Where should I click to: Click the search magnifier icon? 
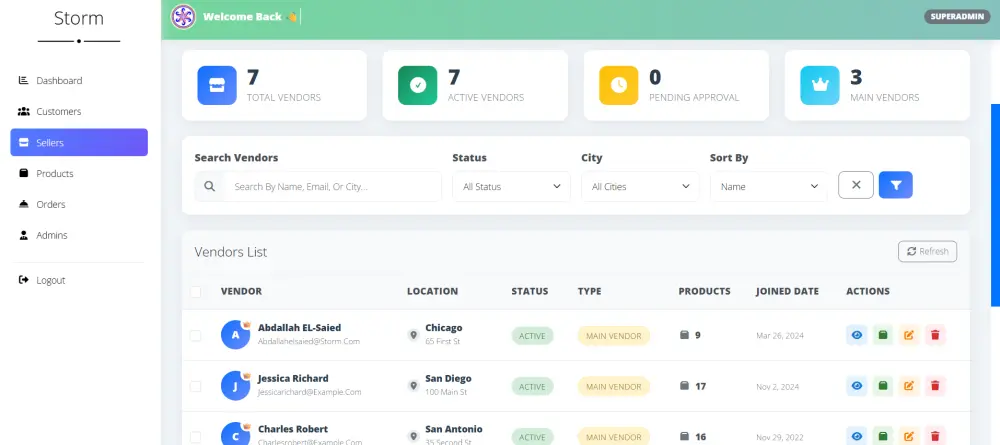(210, 186)
